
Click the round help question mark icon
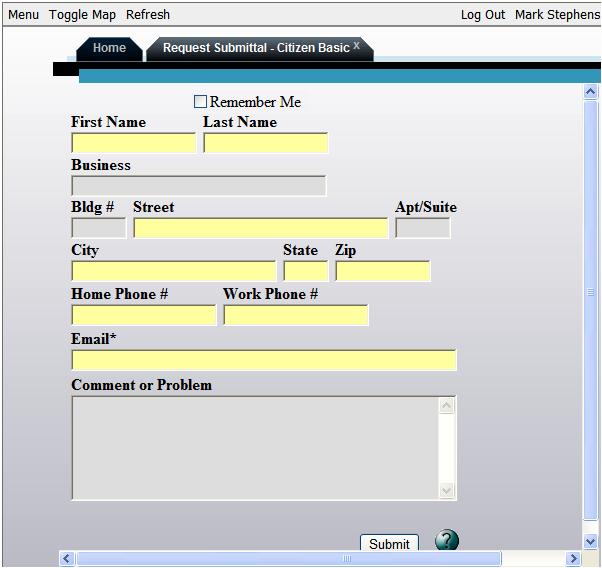pyautogui.click(x=447, y=540)
